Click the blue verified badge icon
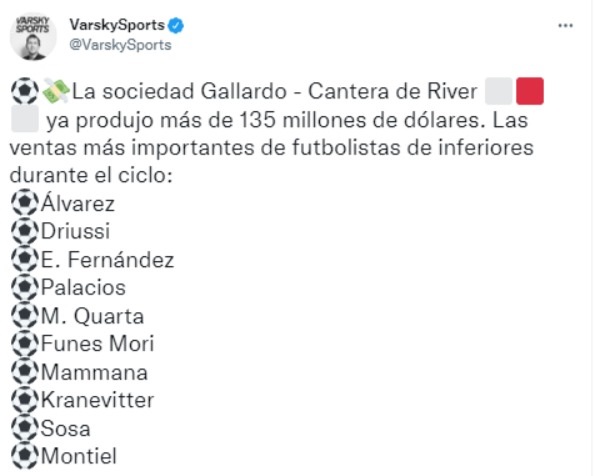 (x=176, y=25)
